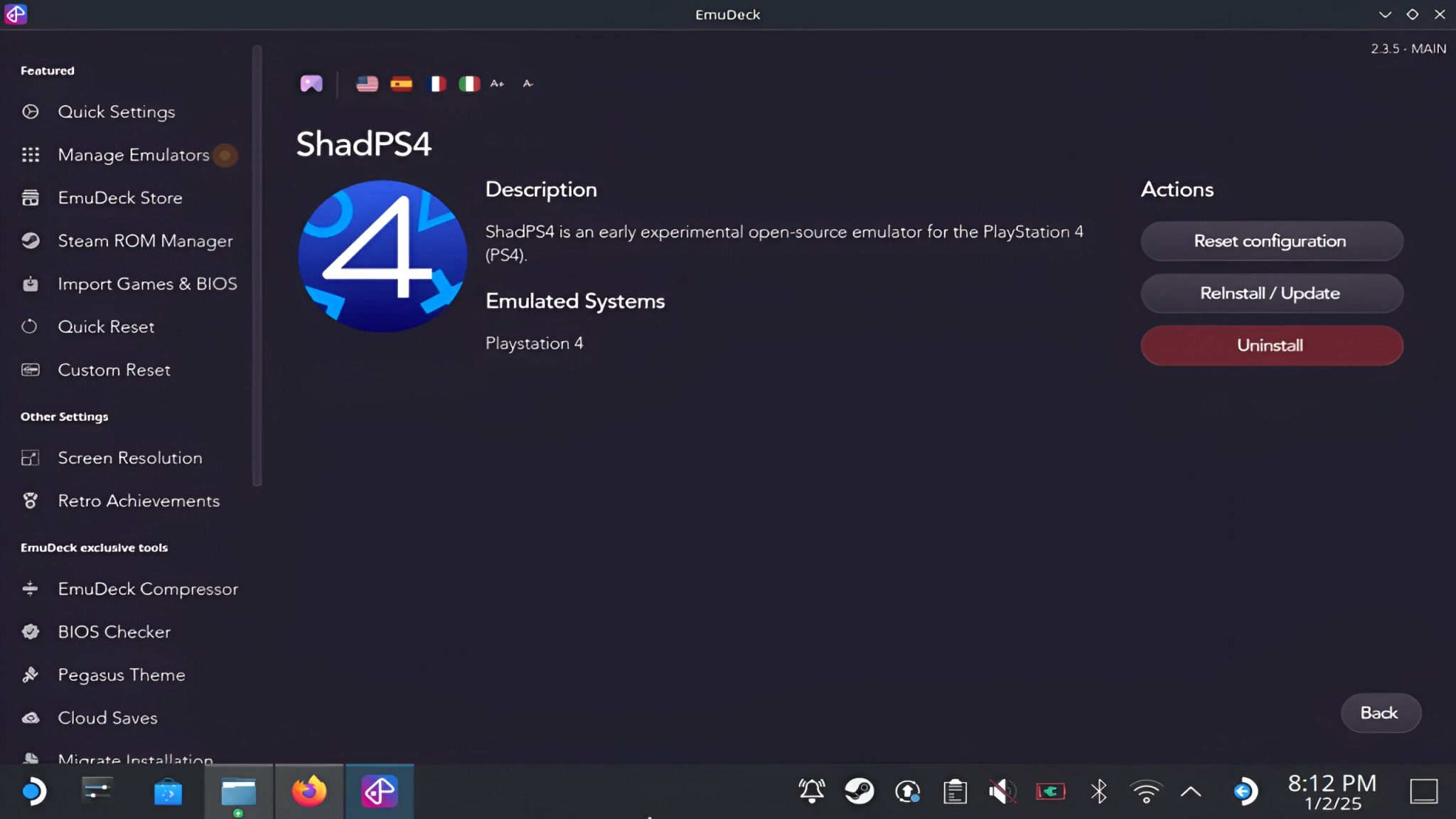Image resolution: width=1456 pixels, height=819 pixels.
Task: Click the ReInstall / Update button
Action: click(1271, 293)
